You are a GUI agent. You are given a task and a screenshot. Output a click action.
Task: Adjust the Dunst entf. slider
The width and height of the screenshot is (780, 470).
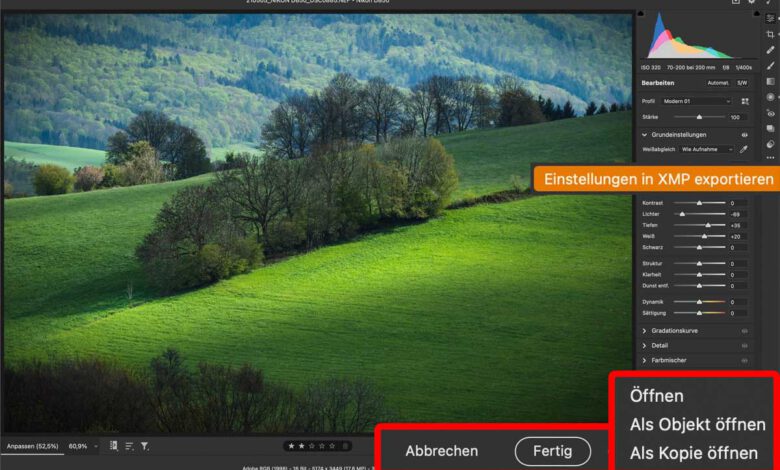click(699, 286)
